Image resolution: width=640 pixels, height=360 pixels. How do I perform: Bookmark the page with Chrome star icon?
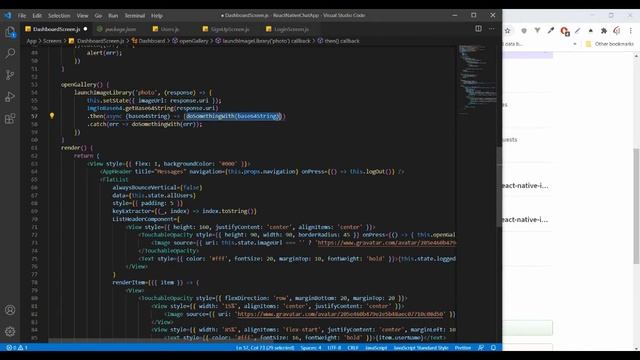click(507, 31)
